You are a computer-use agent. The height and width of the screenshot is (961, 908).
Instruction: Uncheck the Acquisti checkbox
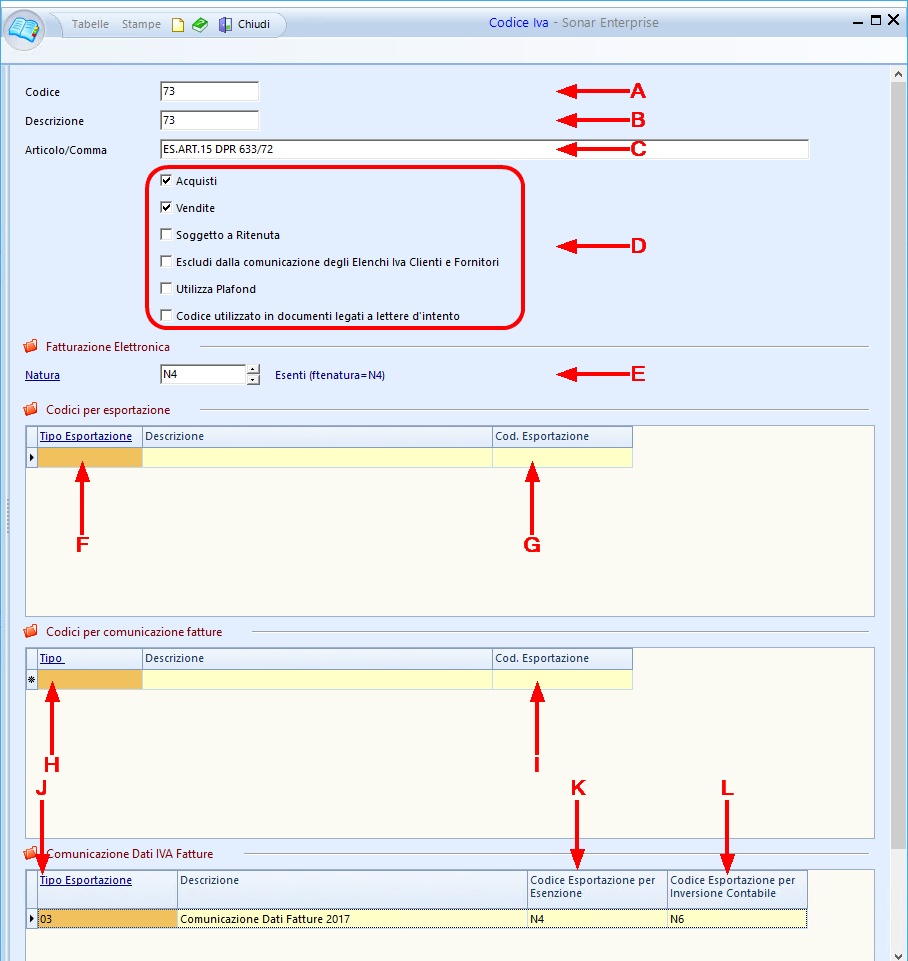167,181
